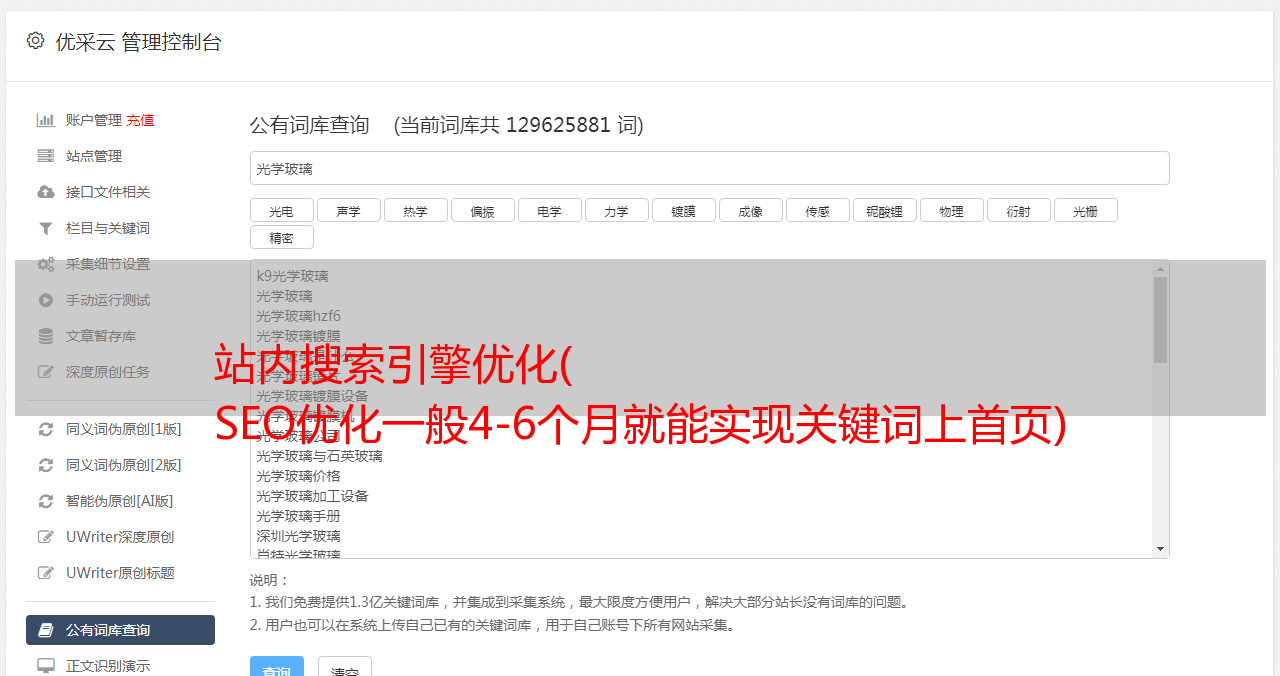Select the 声学 keyword tag
Screen dimensions: 1280x676
(x=349, y=211)
